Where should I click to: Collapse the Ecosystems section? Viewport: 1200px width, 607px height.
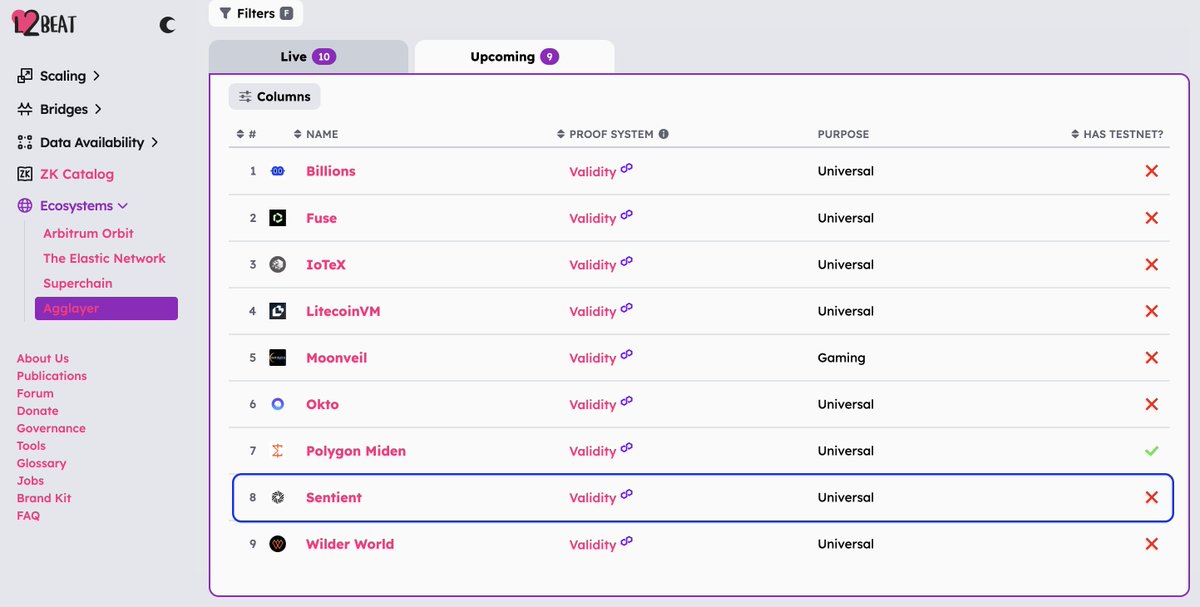[x=123, y=206]
